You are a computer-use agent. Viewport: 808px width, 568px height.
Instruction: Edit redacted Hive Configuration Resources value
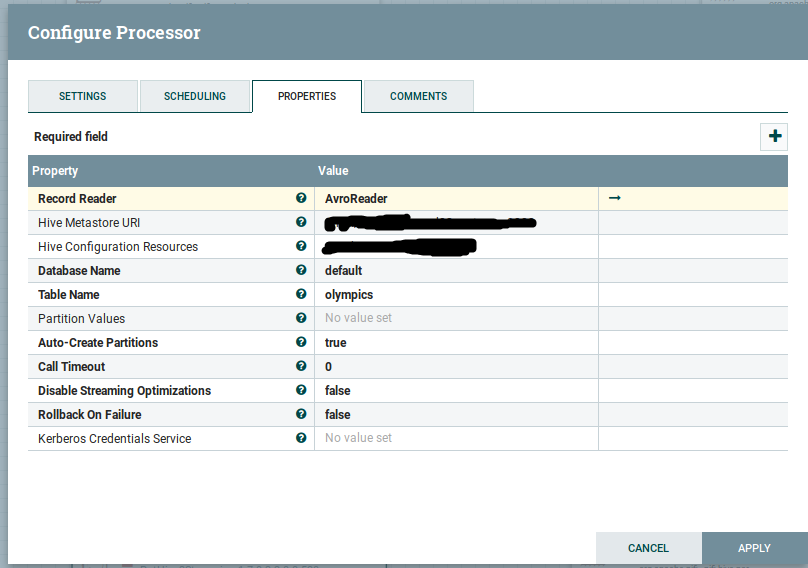(x=457, y=246)
